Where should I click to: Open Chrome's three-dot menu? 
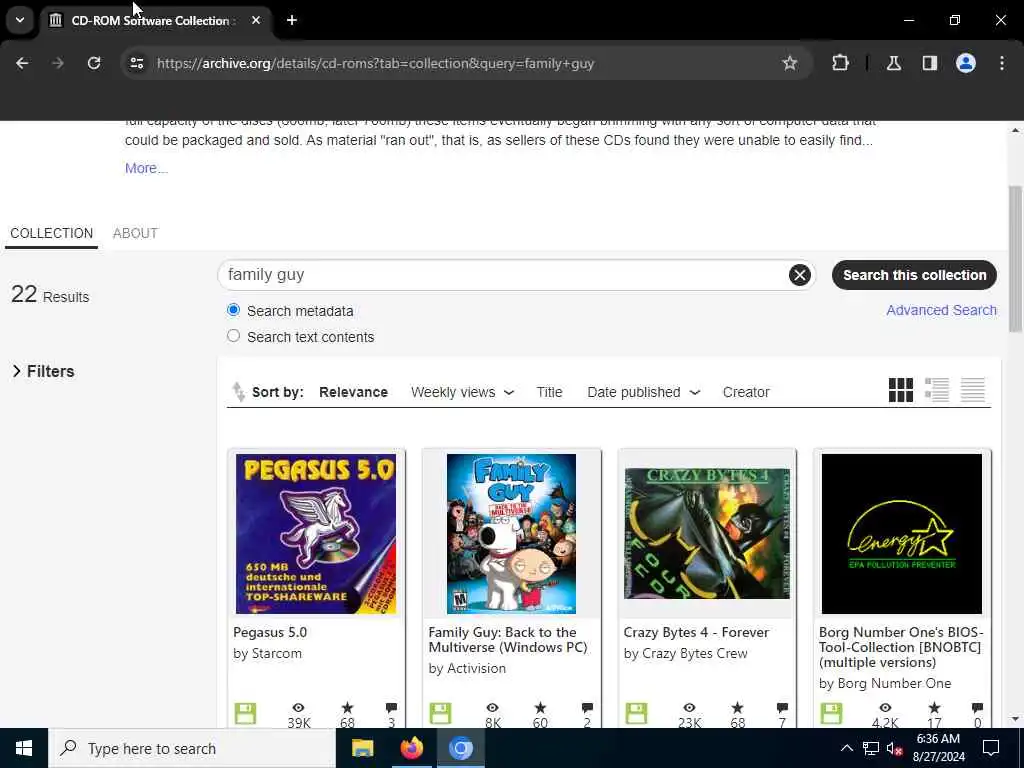point(1002,63)
